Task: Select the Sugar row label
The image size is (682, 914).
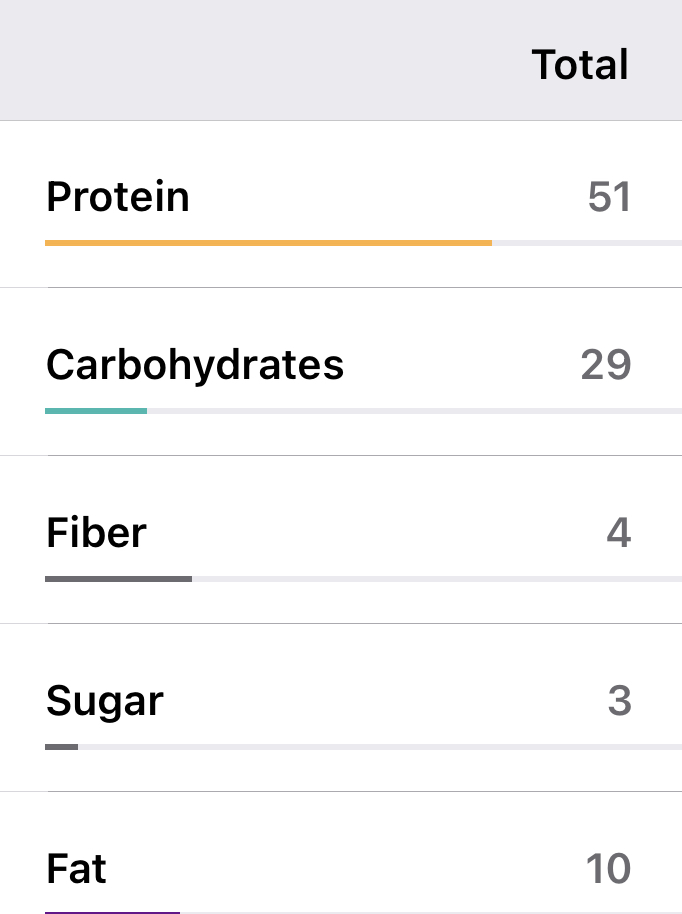Action: (105, 701)
